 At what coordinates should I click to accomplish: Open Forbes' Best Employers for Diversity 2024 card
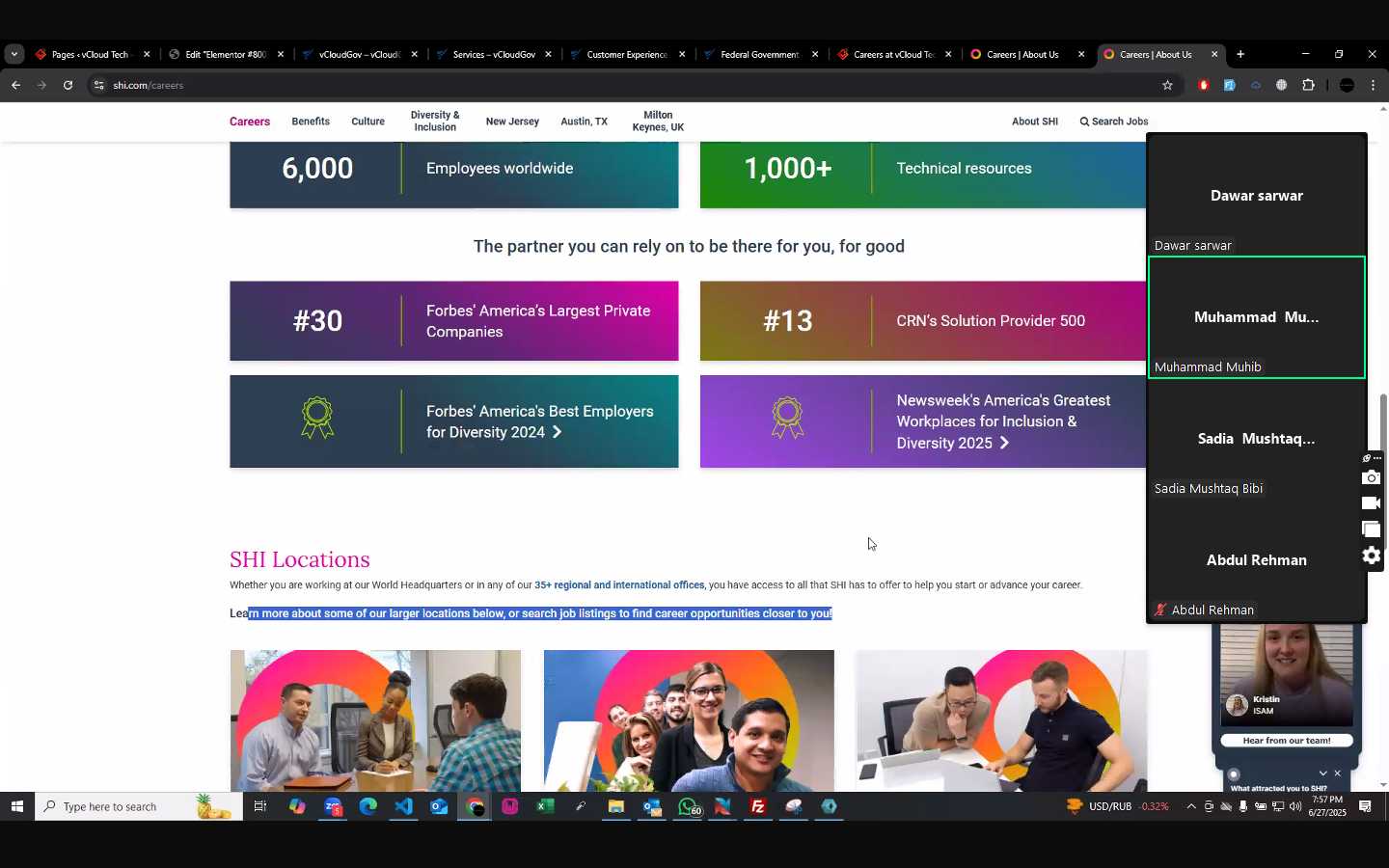[x=453, y=421]
